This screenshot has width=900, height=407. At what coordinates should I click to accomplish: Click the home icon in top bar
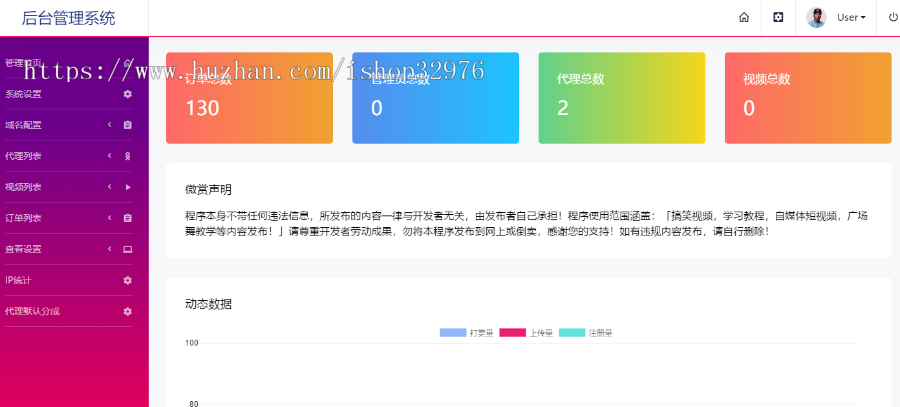point(744,17)
